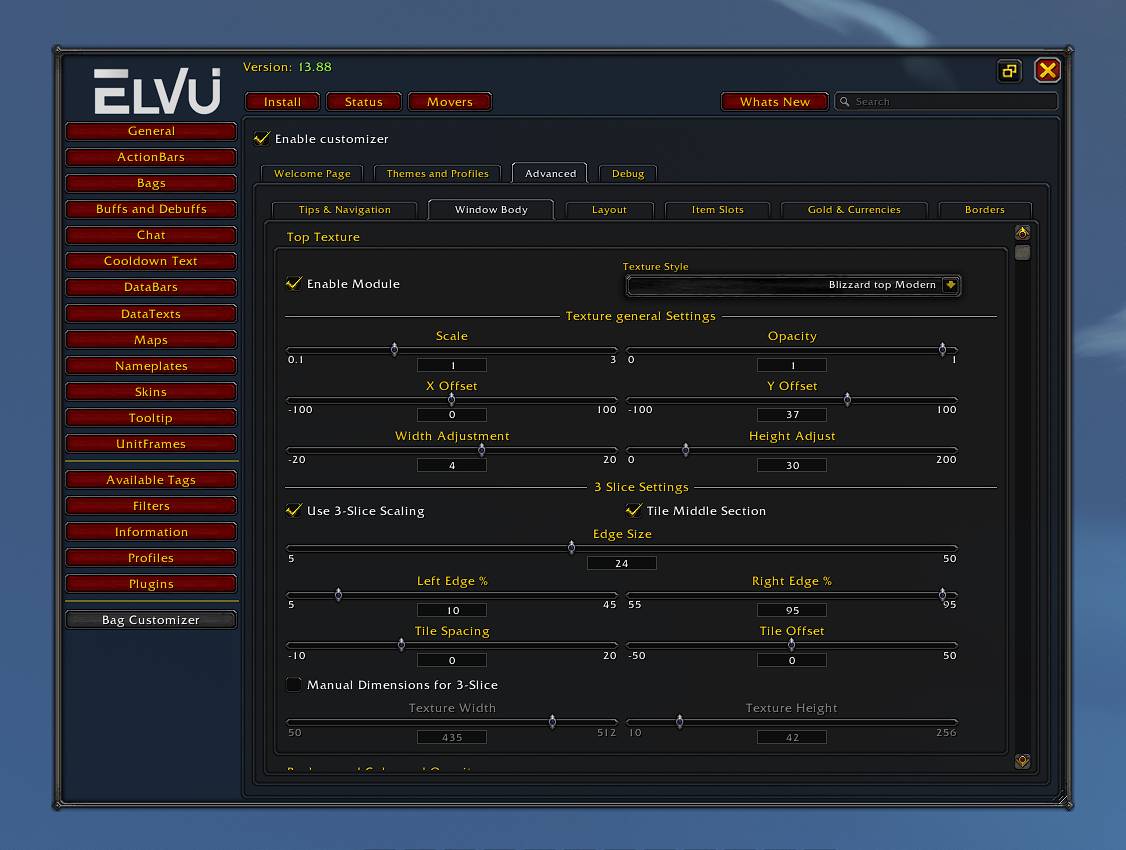This screenshot has height=850, width=1126.
Task: Click the Scale value input box
Action: tap(452, 365)
